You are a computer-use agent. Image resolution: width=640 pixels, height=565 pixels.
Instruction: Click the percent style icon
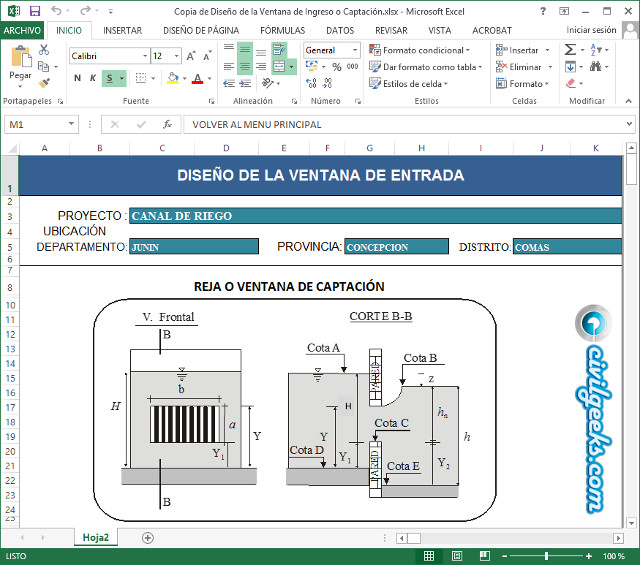pyautogui.click(x=335, y=67)
